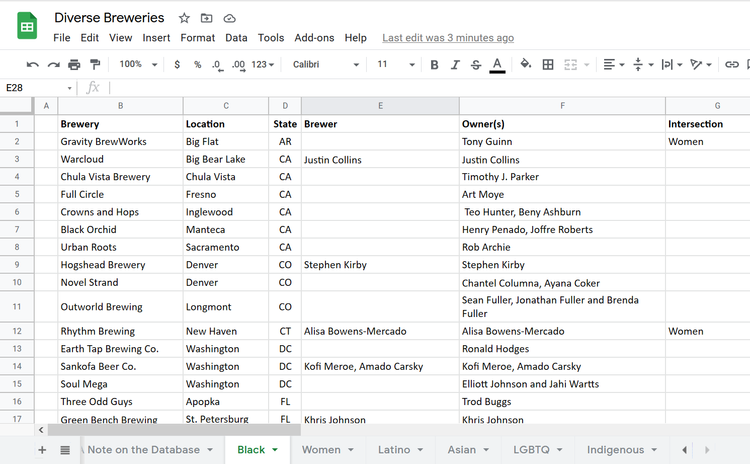750x464 pixels.
Task: Open the Add-ons menu
Action: tap(314, 38)
